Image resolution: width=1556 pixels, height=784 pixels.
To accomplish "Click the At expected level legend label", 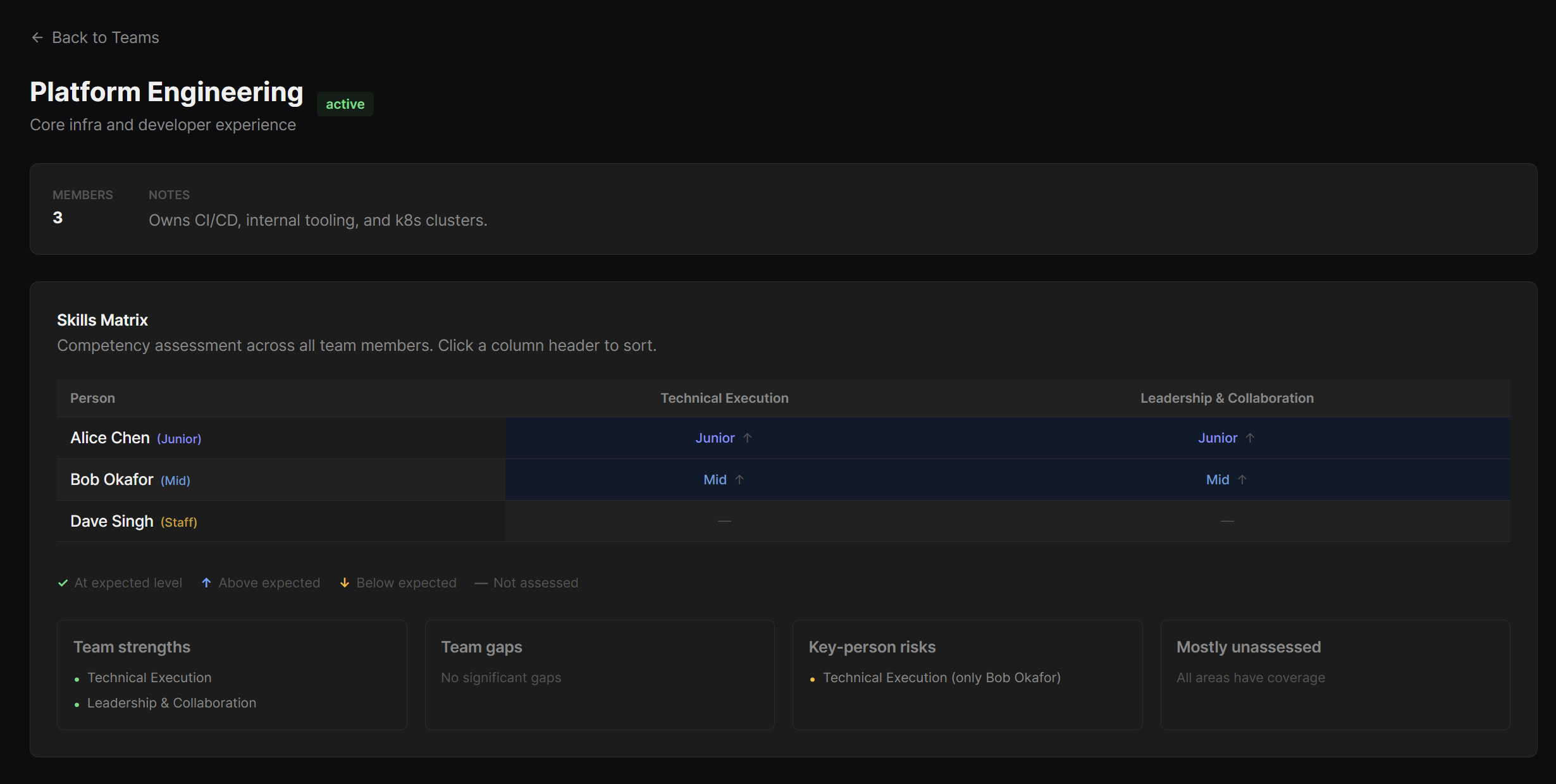I will pos(128,583).
